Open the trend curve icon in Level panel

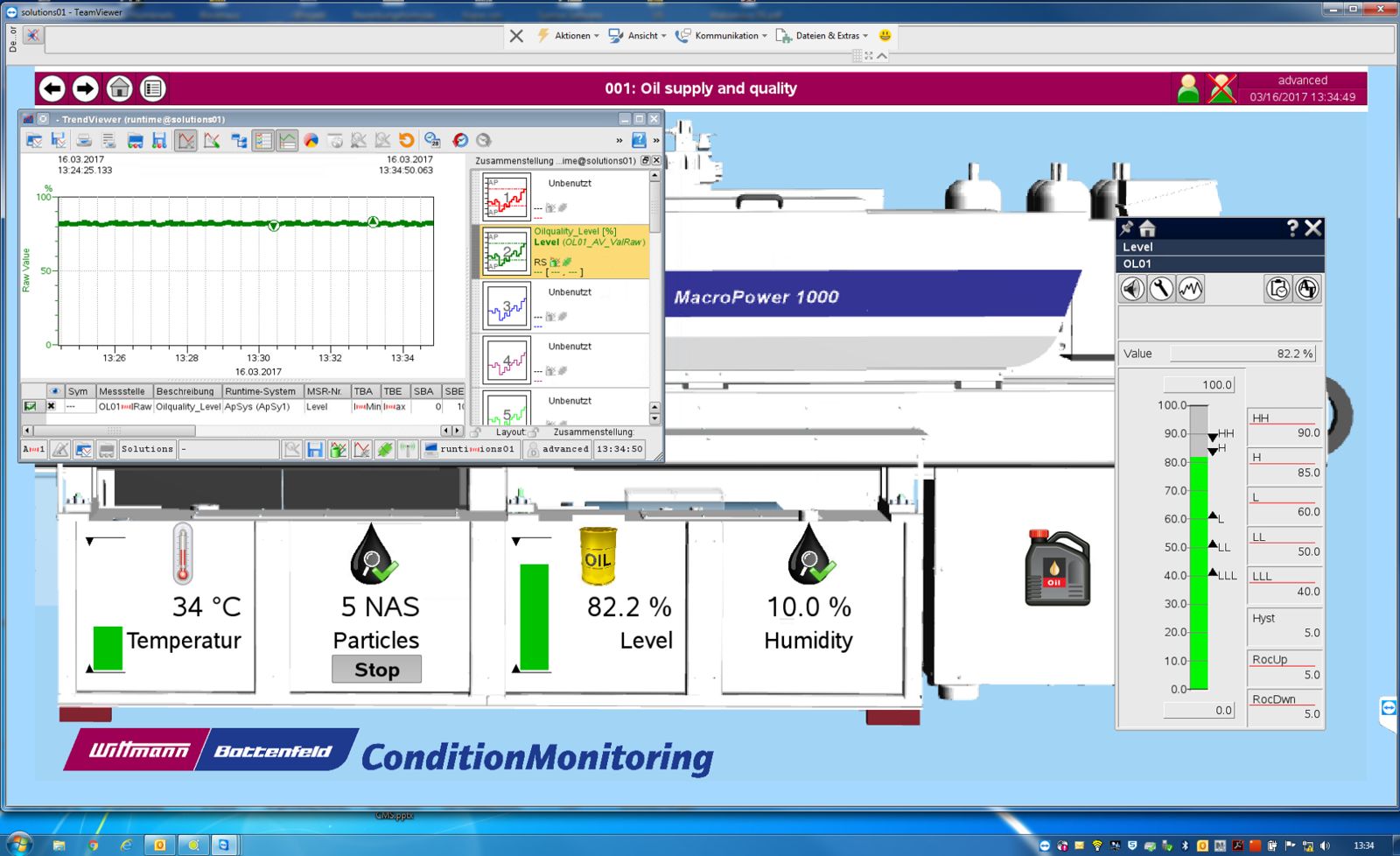[1190, 289]
